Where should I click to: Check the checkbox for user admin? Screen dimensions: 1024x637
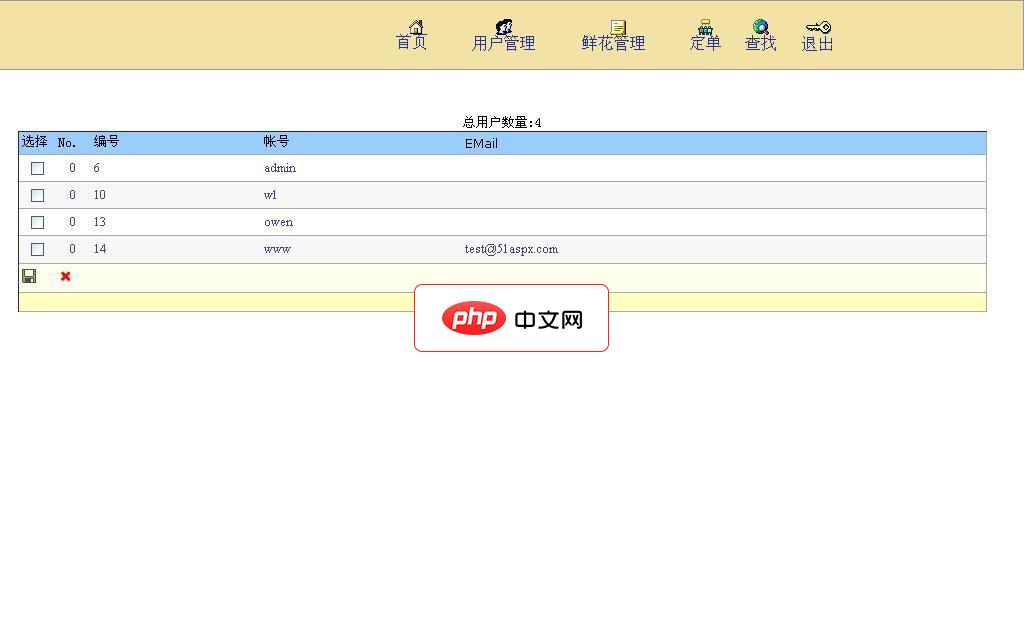point(37,168)
